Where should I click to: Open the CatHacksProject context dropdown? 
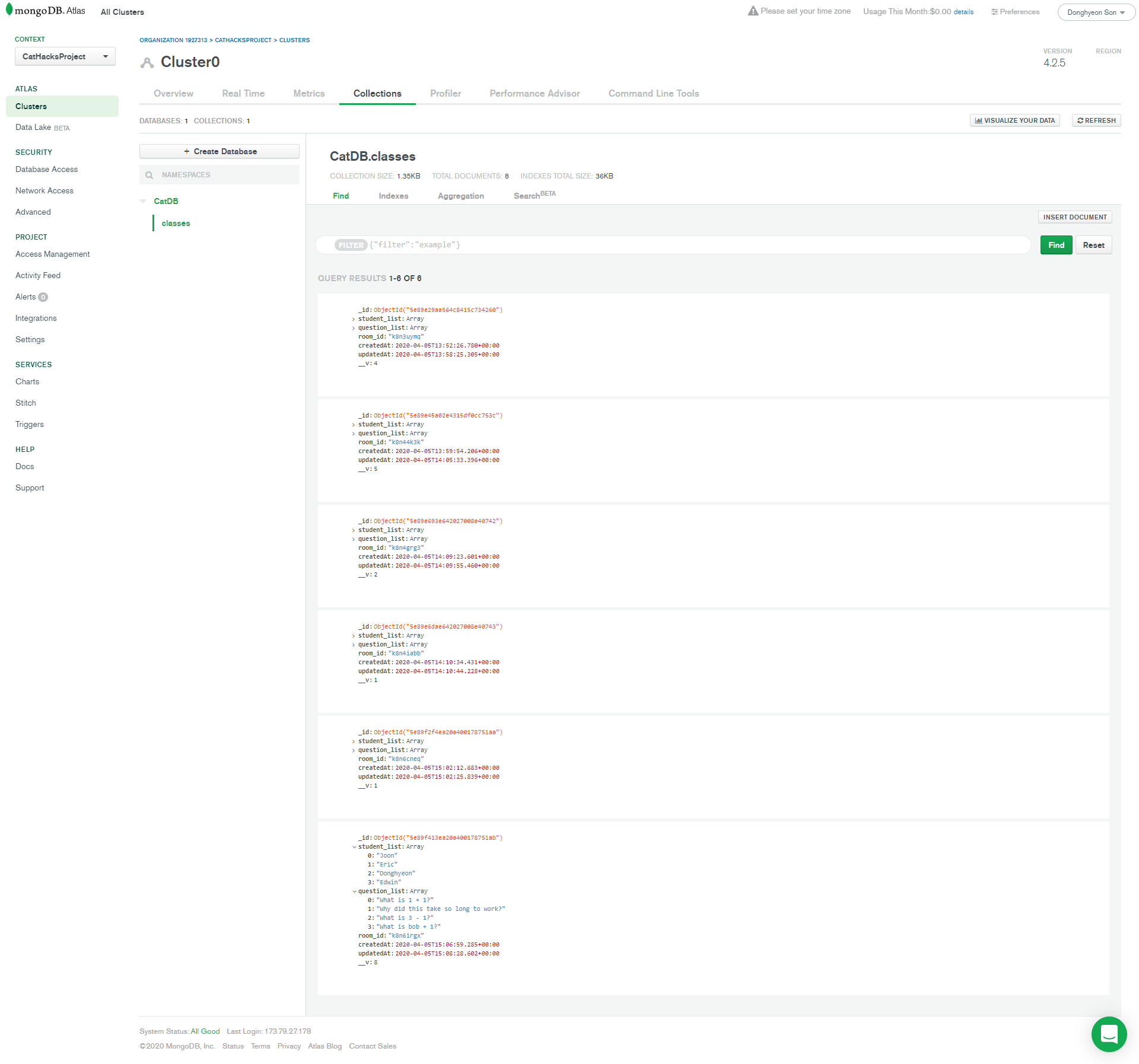tap(65, 56)
